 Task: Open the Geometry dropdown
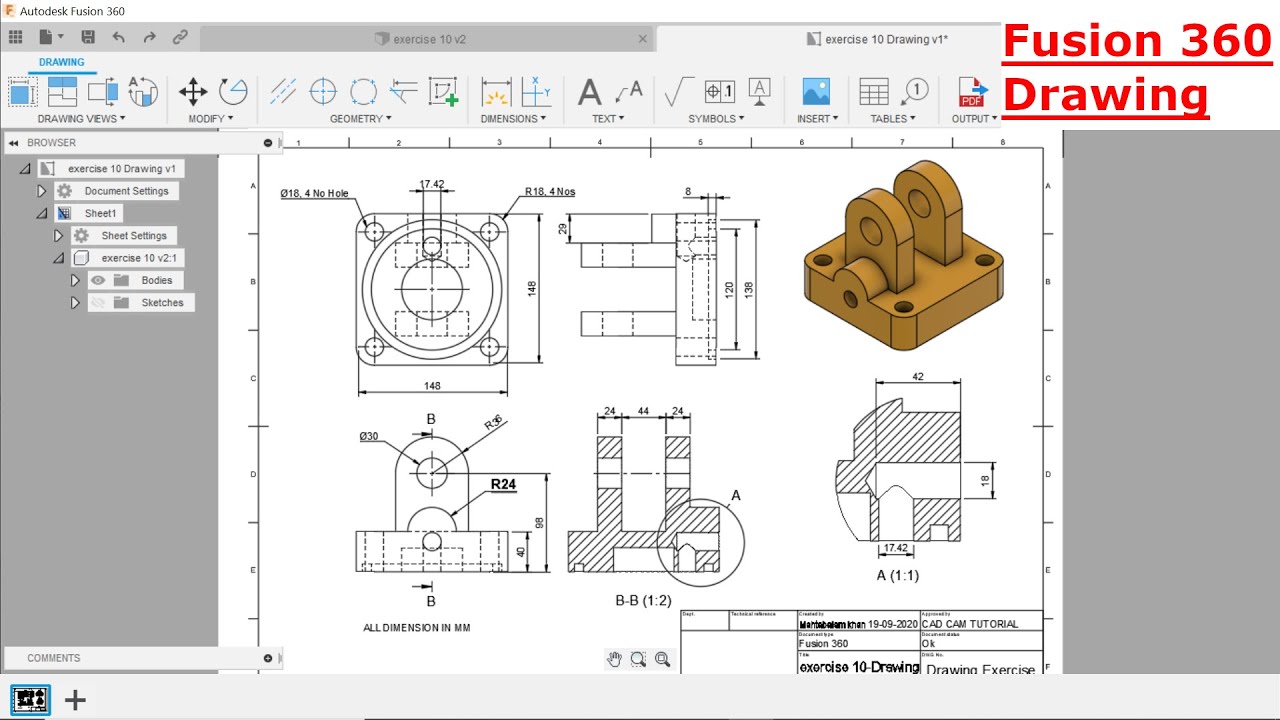(x=360, y=118)
